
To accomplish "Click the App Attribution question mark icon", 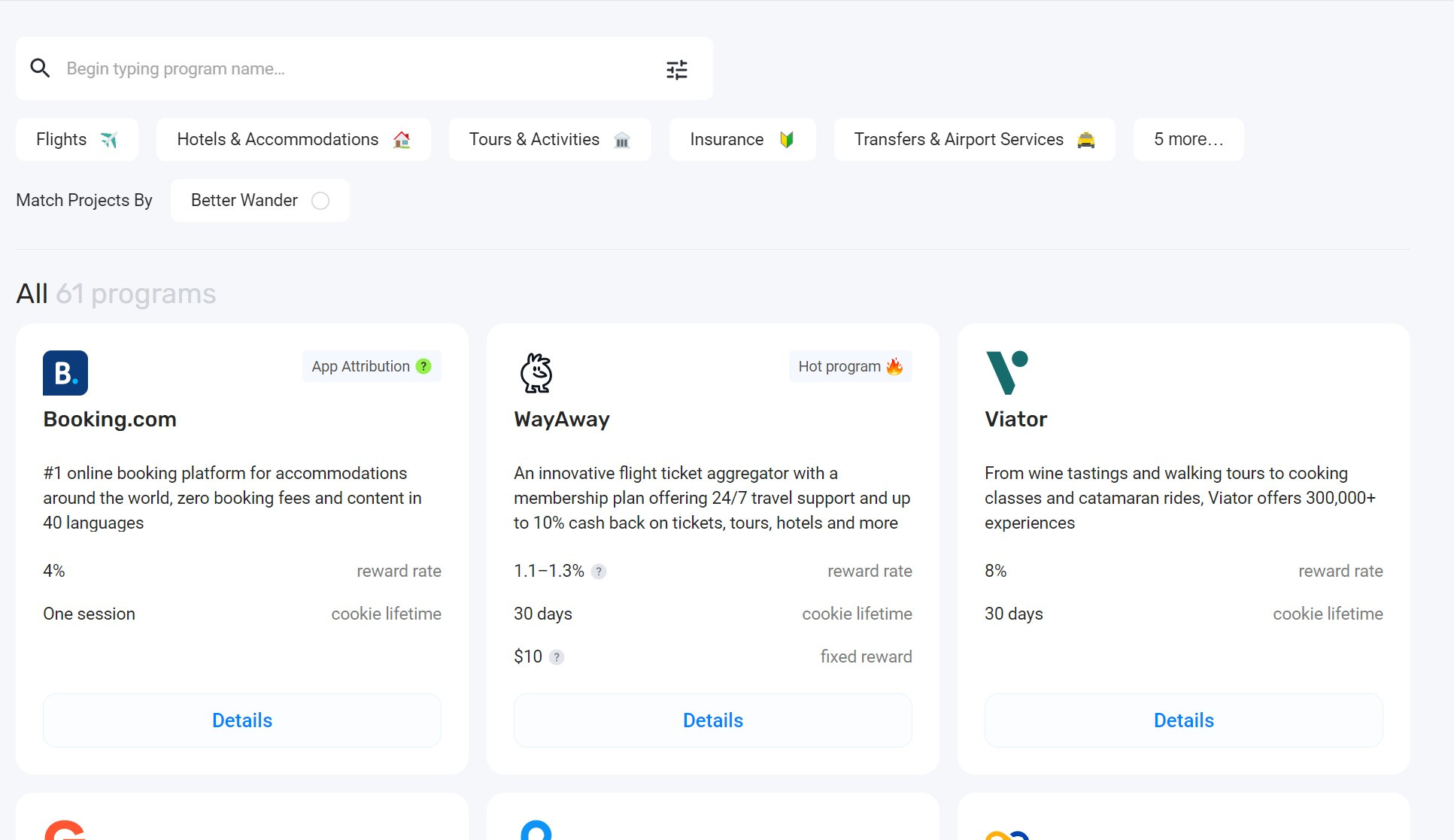I will coord(423,366).
